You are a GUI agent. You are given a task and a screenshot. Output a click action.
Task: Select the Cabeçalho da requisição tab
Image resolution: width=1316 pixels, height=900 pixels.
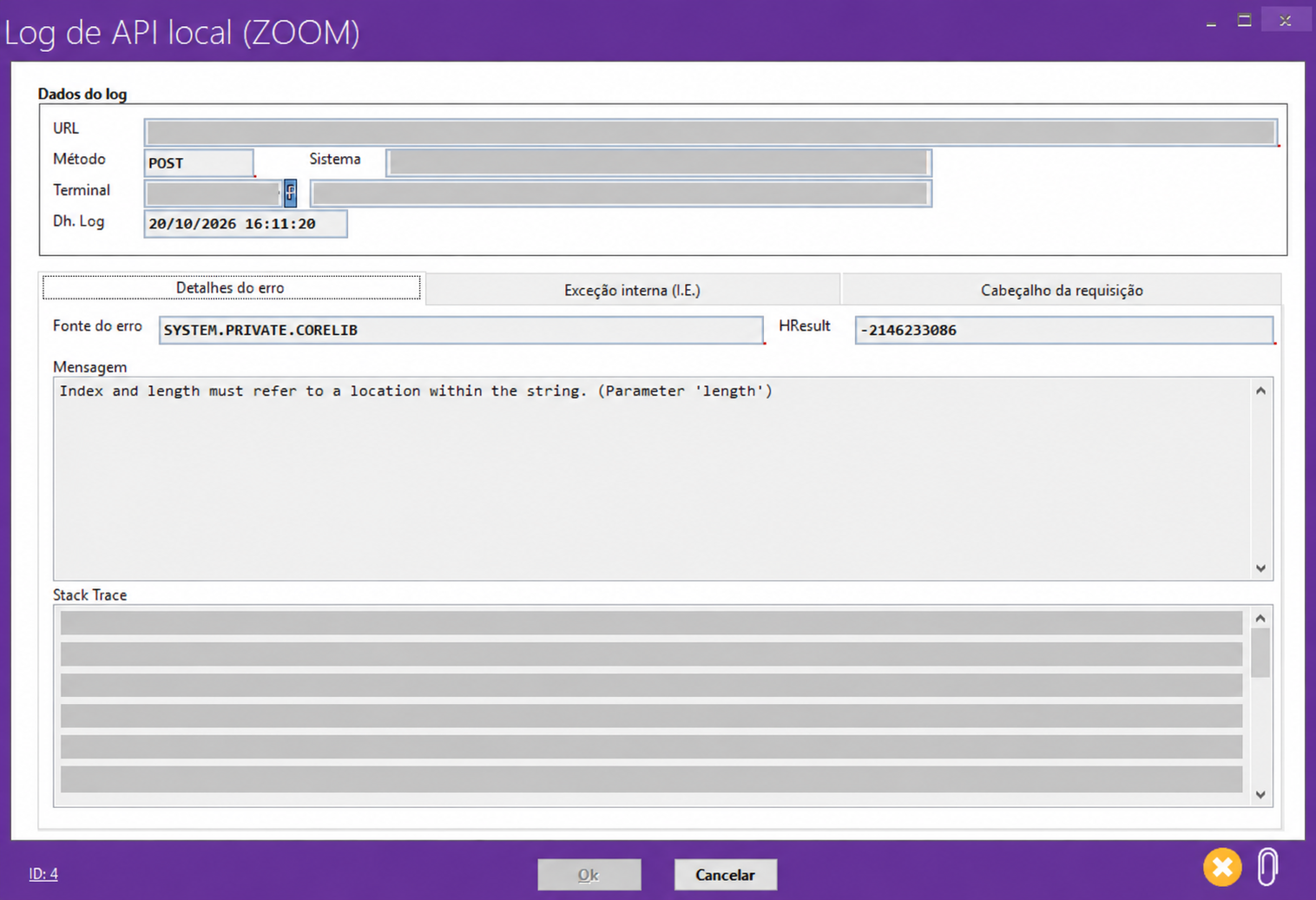tap(1062, 290)
